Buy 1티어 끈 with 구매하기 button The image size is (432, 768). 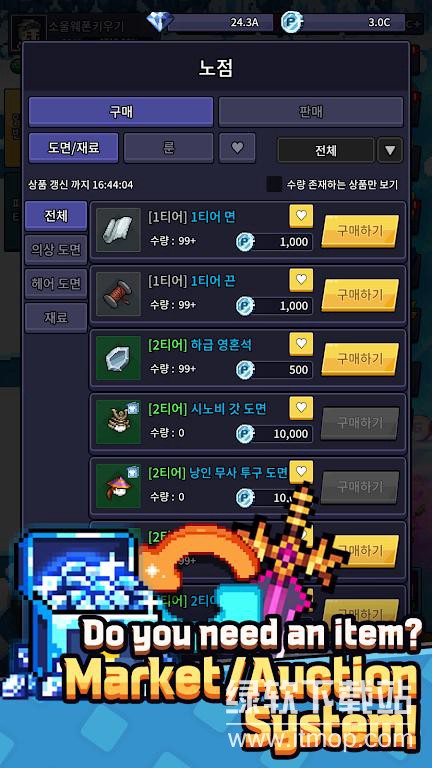(x=360, y=295)
